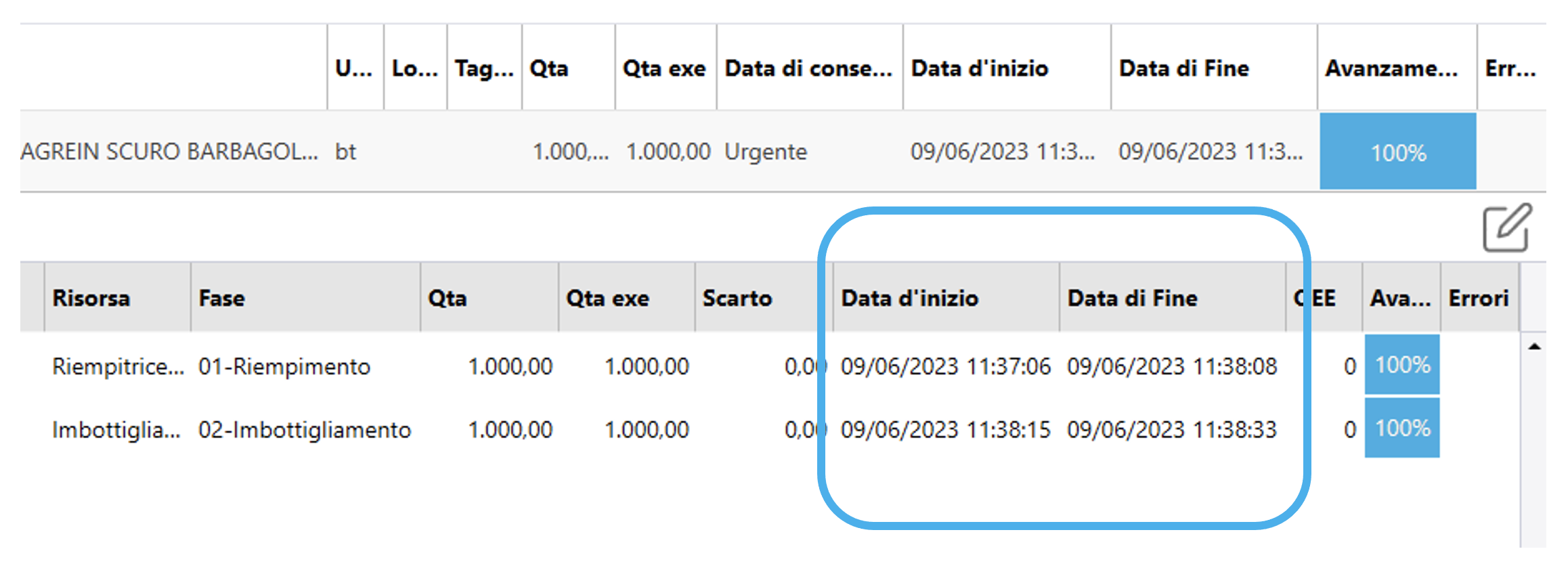Click the Errori column header
This screenshot has width=1568, height=570.
(1479, 299)
